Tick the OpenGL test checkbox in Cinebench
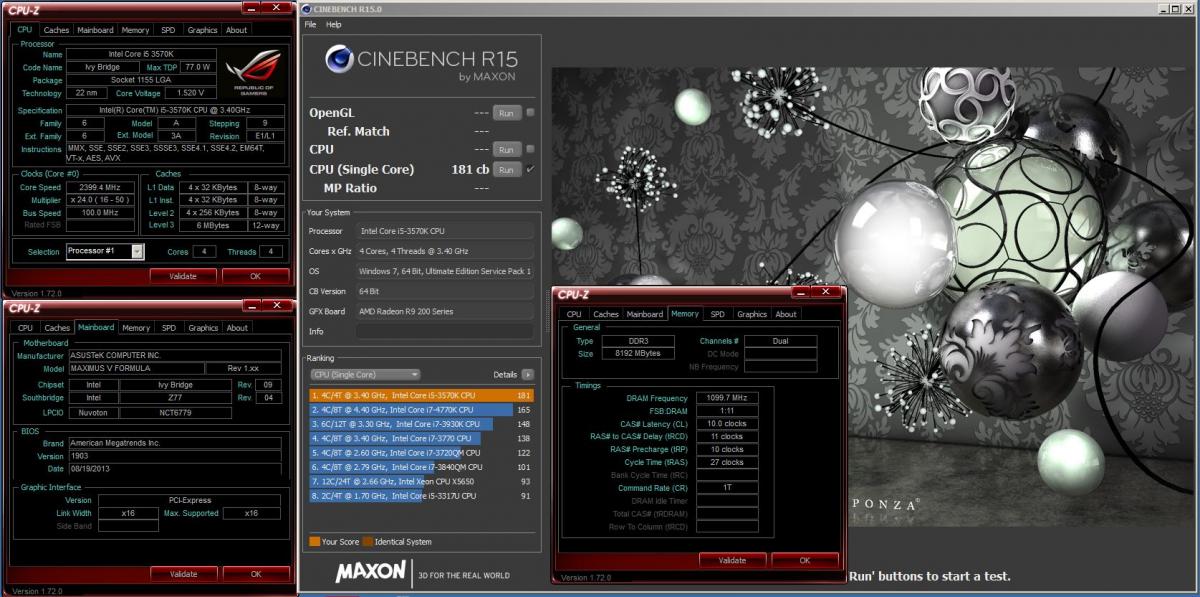Image resolution: width=1200 pixels, height=597 pixels. pos(531,112)
